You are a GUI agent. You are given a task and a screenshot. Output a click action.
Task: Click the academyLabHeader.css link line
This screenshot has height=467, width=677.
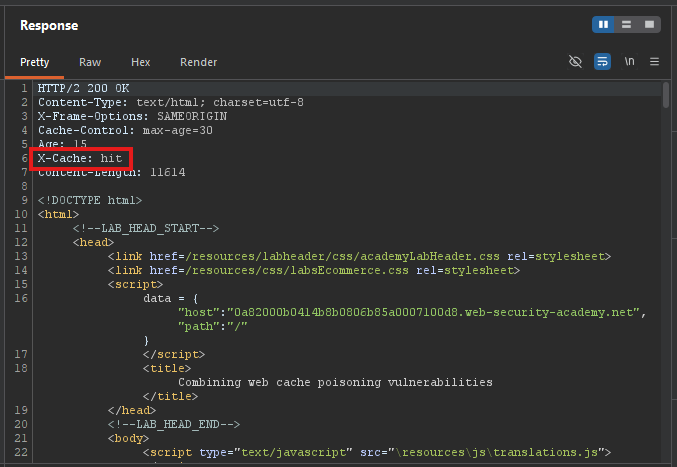[x=359, y=256]
